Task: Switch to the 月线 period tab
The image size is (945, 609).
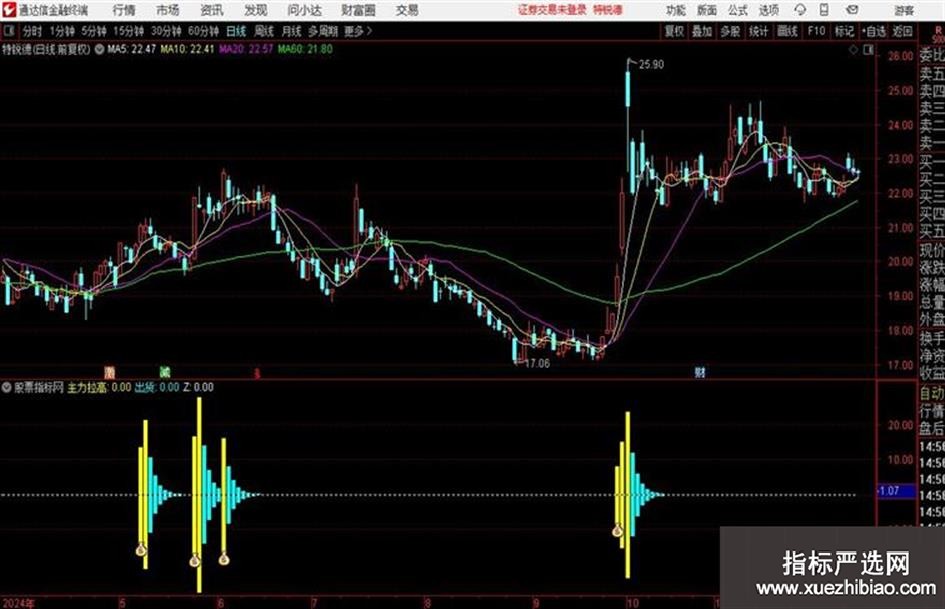Action: coord(291,31)
